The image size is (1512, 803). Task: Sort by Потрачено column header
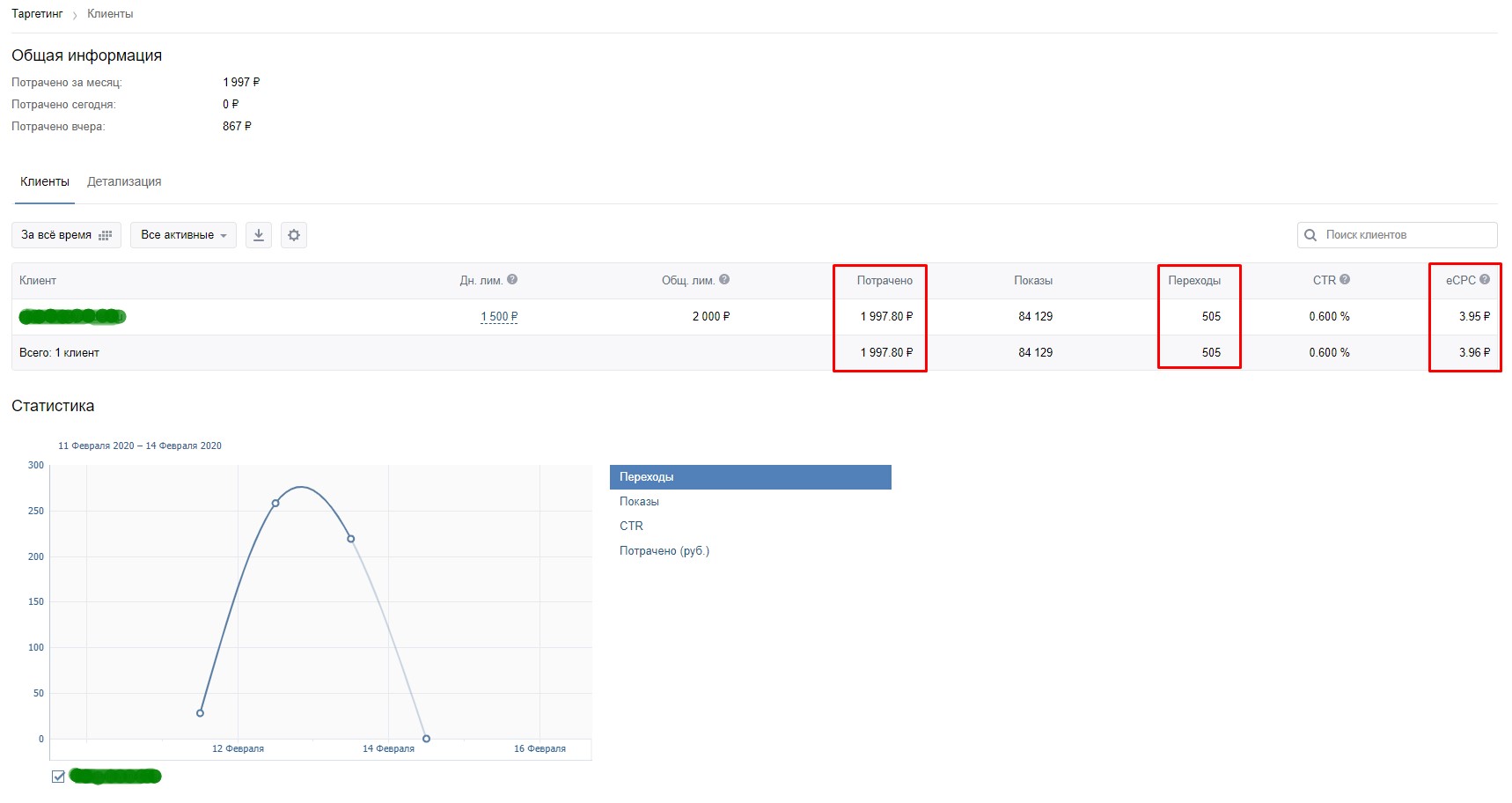(884, 281)
